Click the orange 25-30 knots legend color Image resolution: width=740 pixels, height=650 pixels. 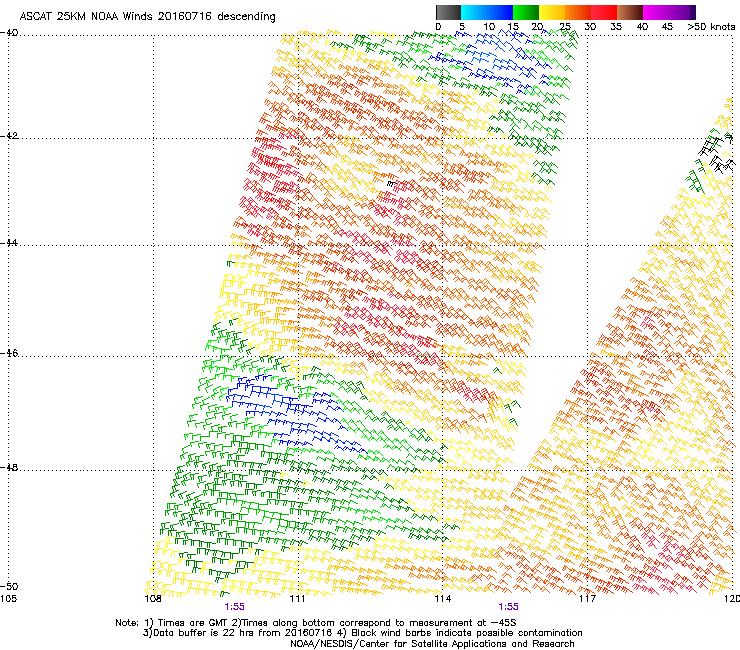click(x=578, y=12)
